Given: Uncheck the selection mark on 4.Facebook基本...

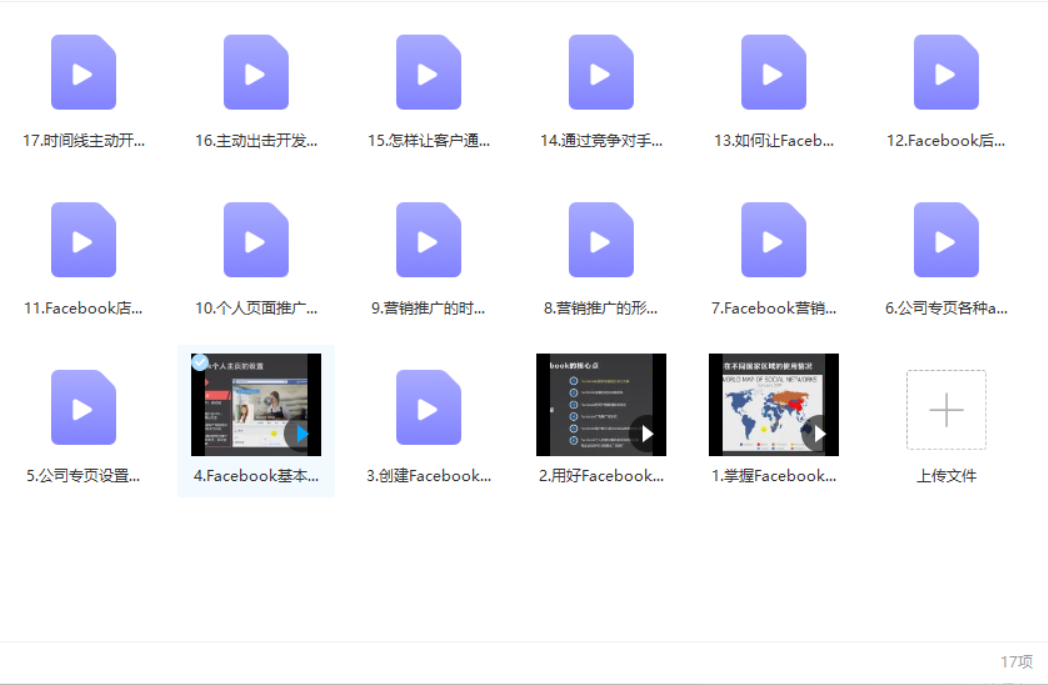Looking at the screenshot, I should tap(199, 362).
